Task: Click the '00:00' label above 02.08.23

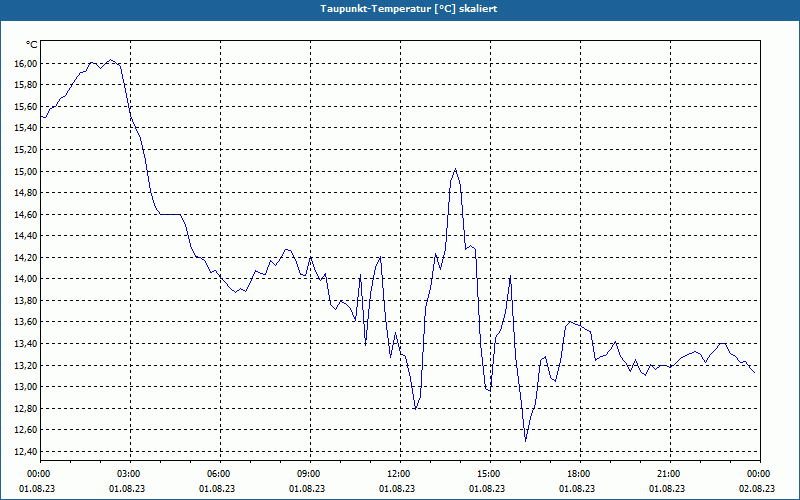Action: pyautogui.click(x=760, y=474)
